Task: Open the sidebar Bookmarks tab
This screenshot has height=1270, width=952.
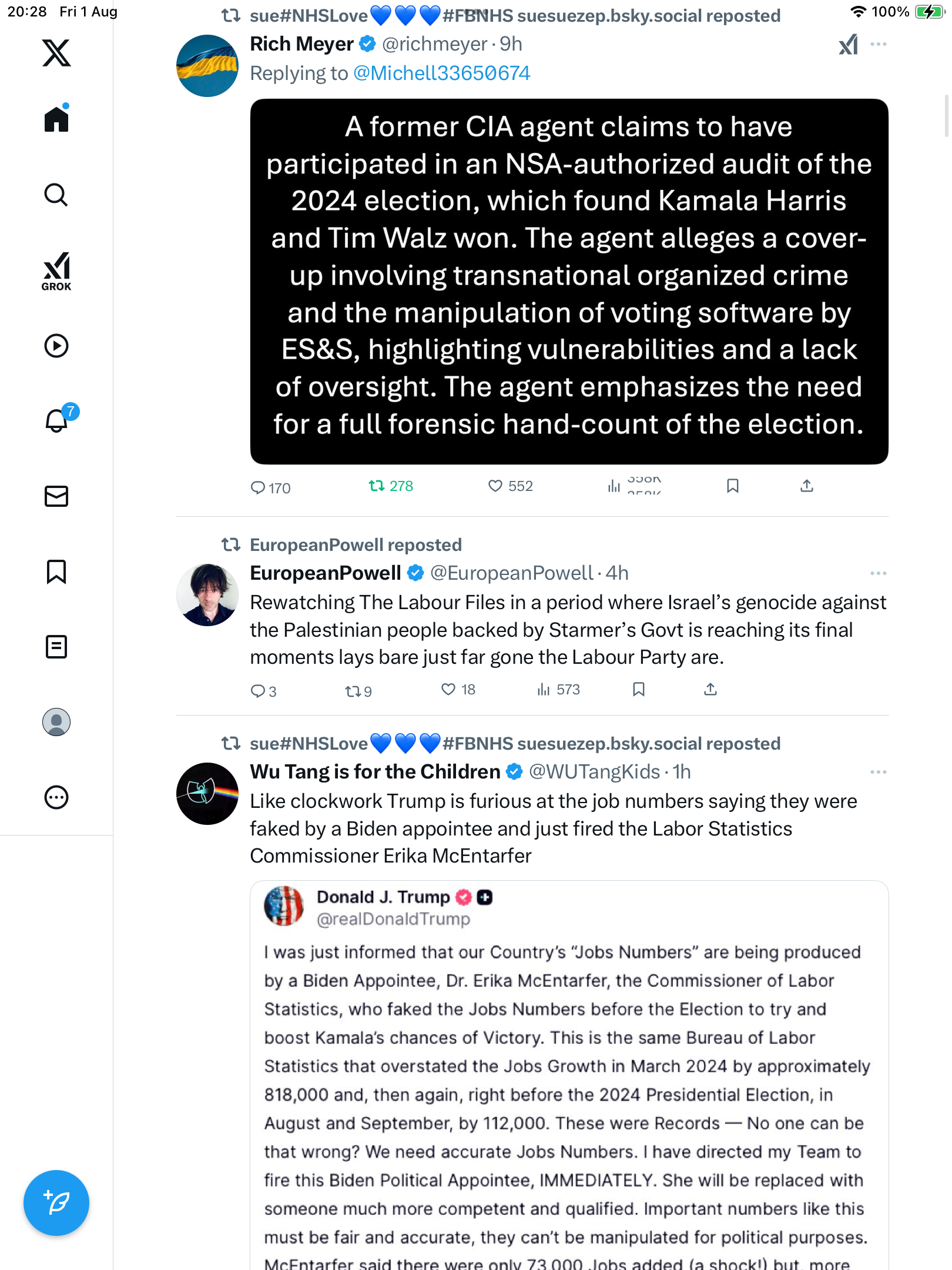Action: pyautogui.click(x=56, y=571)
